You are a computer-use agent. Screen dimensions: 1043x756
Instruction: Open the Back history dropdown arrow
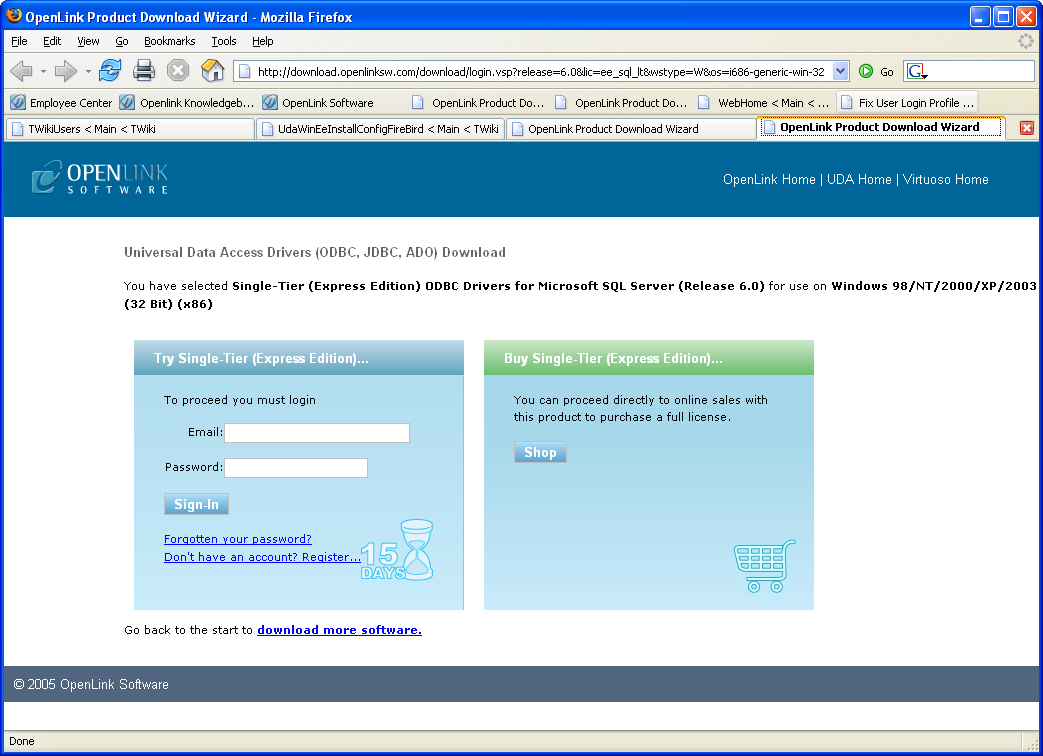(x=43, y=71)
